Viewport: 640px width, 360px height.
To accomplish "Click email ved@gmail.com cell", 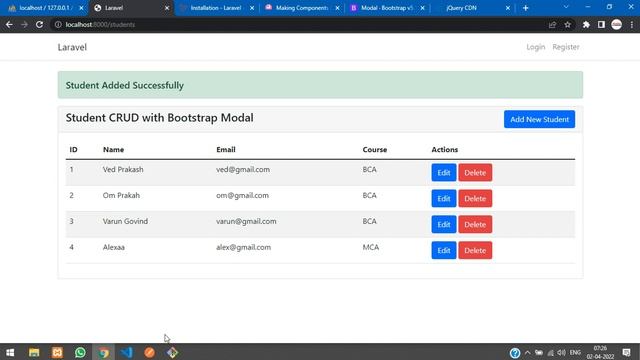I will tap(243, 169).
